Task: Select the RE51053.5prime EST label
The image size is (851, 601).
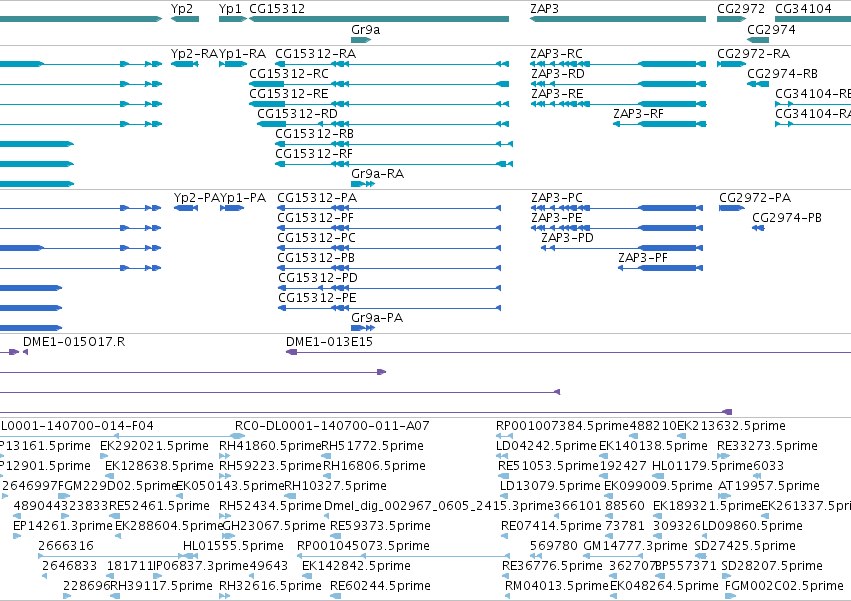Action: pos(548,466)
